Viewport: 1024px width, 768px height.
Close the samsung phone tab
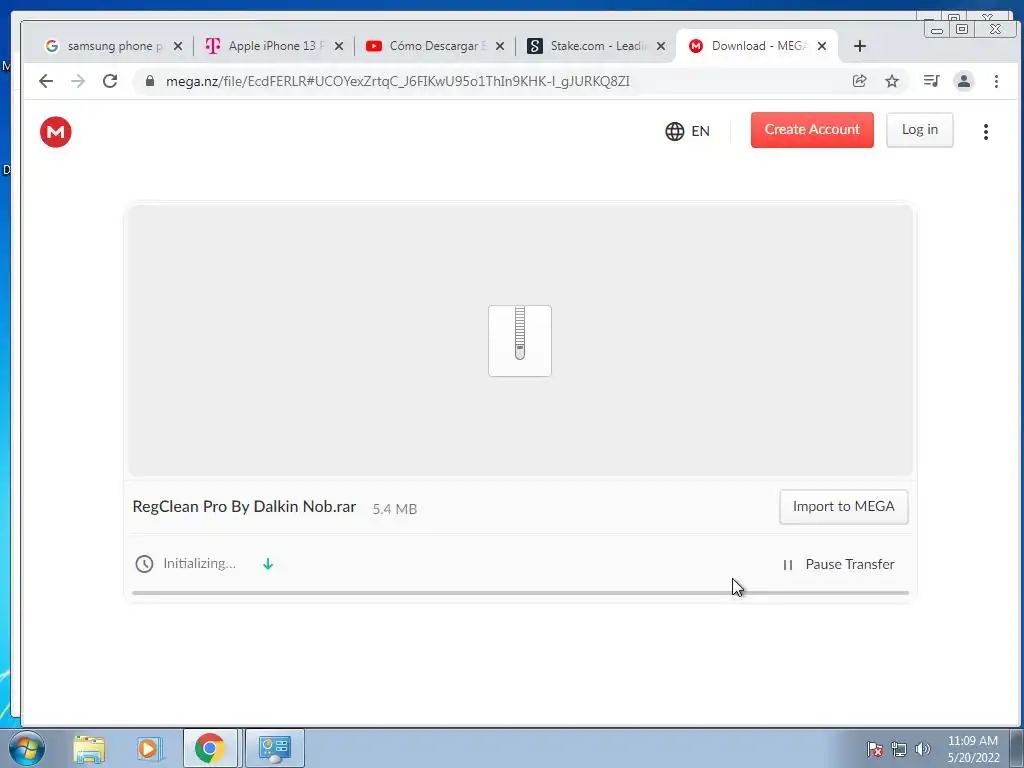click(178, 46)
